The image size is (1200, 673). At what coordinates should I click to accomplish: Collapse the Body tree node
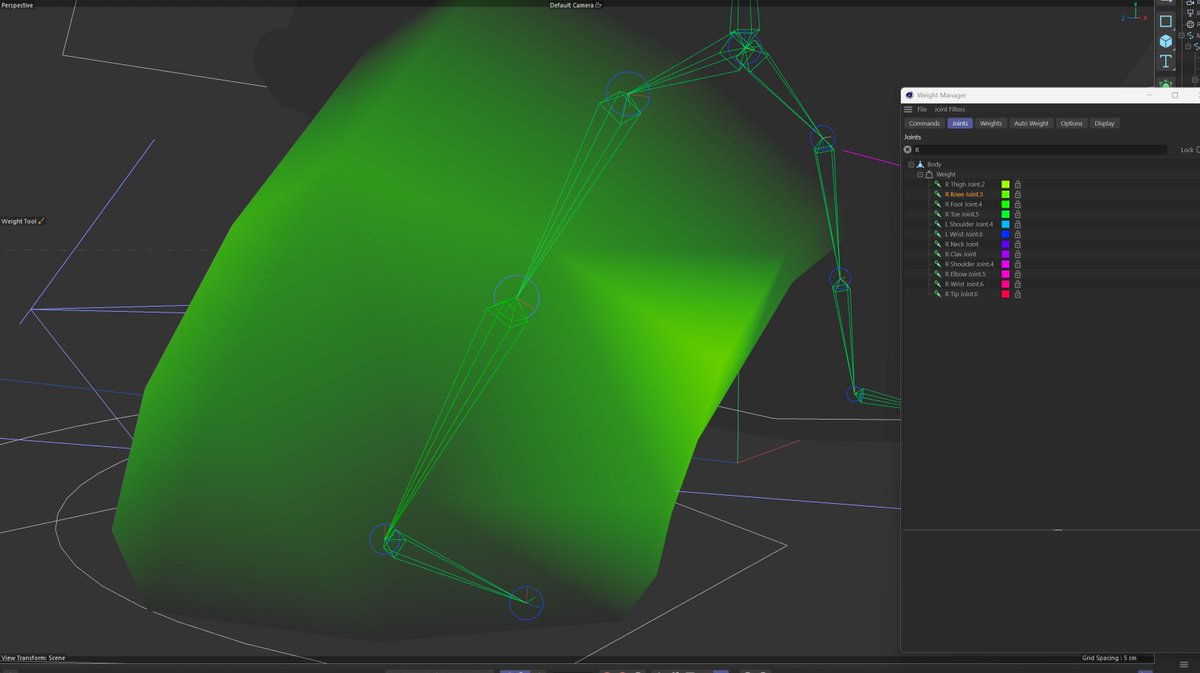click(911, 164)
